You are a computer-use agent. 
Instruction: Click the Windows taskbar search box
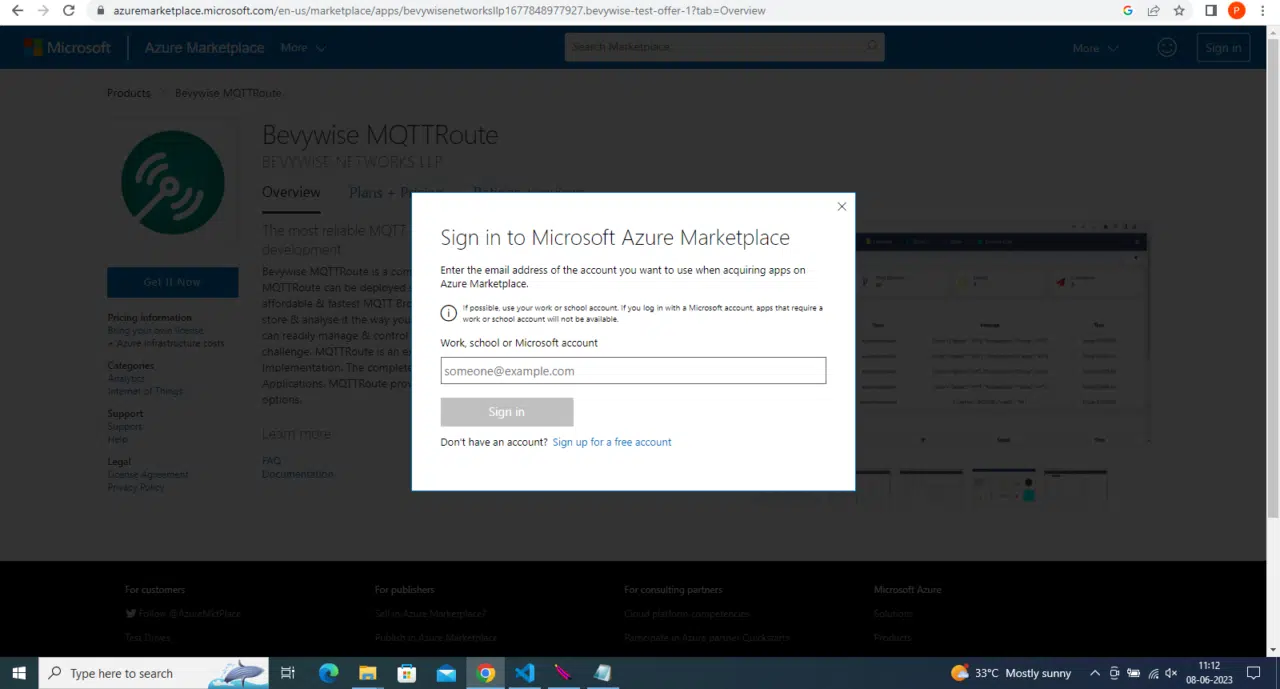[154, 673]
